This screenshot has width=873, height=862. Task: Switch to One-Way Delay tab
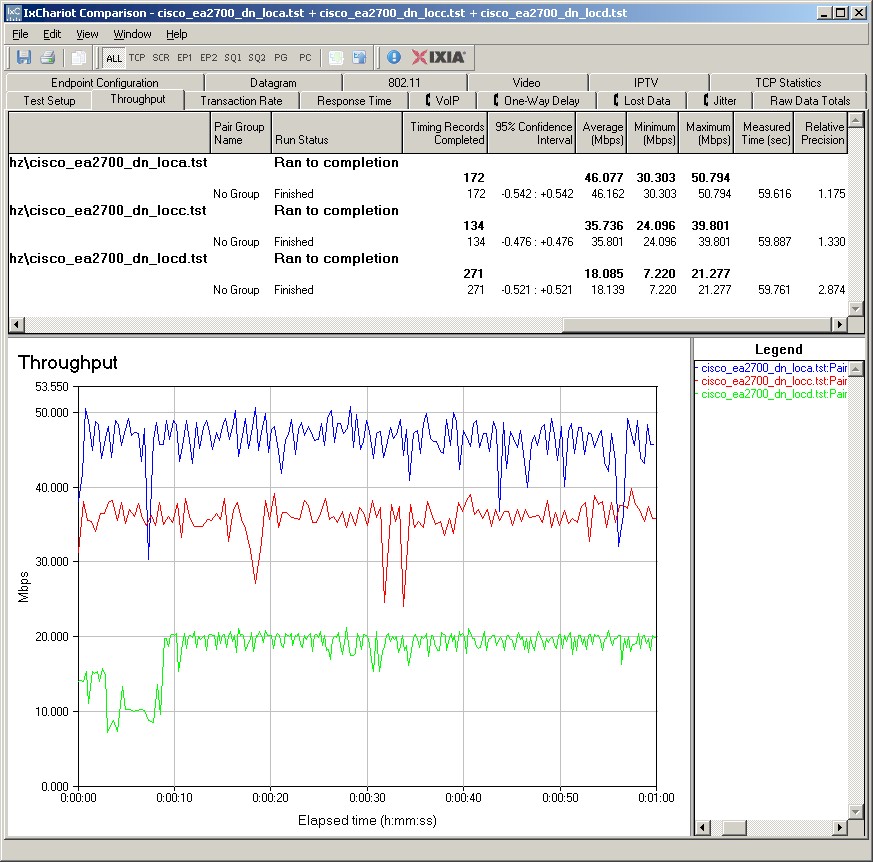[537, 101]
